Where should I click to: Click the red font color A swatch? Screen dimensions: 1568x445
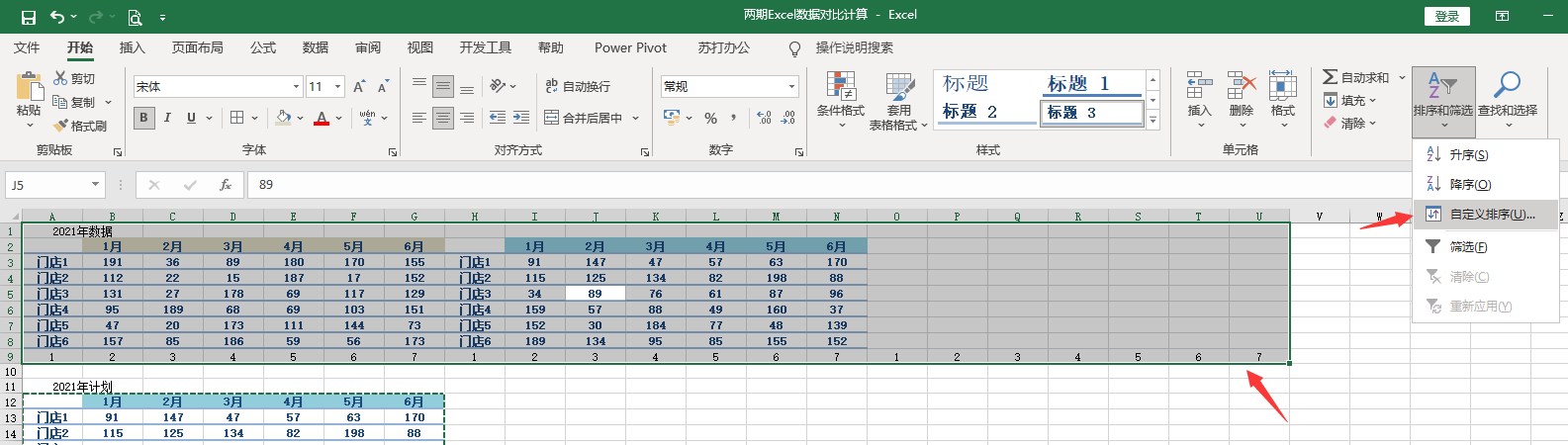click(322, 118)
